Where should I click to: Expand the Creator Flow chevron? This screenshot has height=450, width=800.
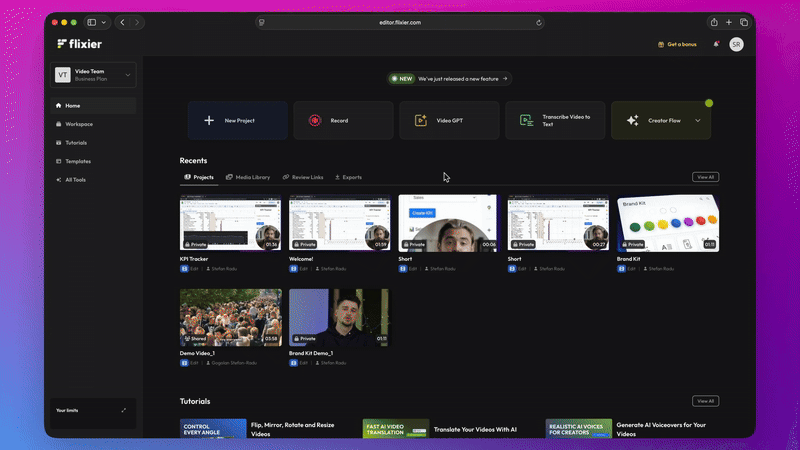(697, 120)
